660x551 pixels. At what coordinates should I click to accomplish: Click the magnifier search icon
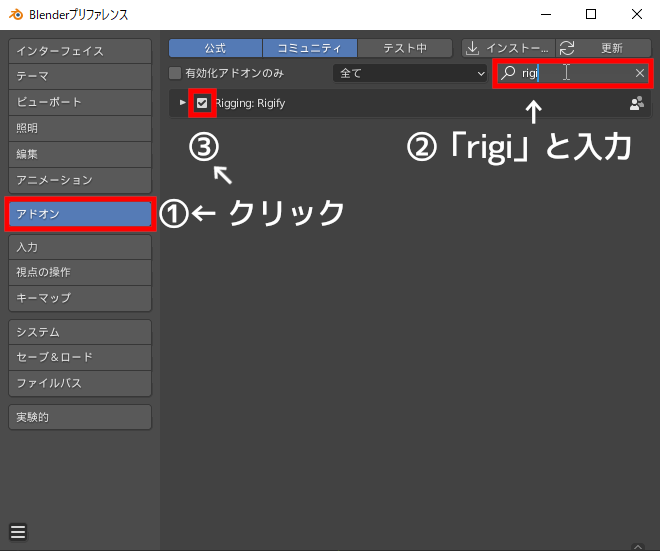508,73
